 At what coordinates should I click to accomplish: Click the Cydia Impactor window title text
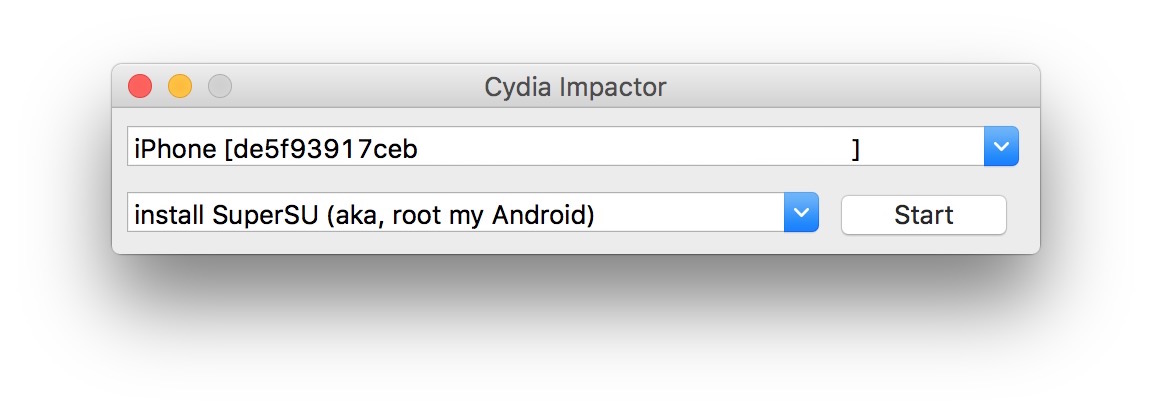coord(575,87)
